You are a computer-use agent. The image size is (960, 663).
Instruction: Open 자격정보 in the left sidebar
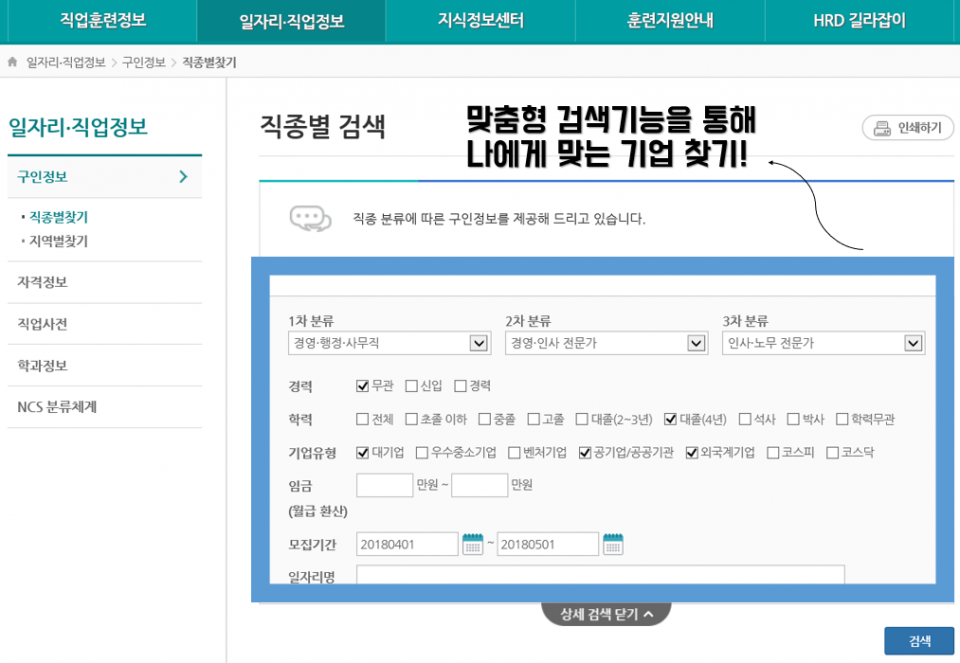click(43, 283)
